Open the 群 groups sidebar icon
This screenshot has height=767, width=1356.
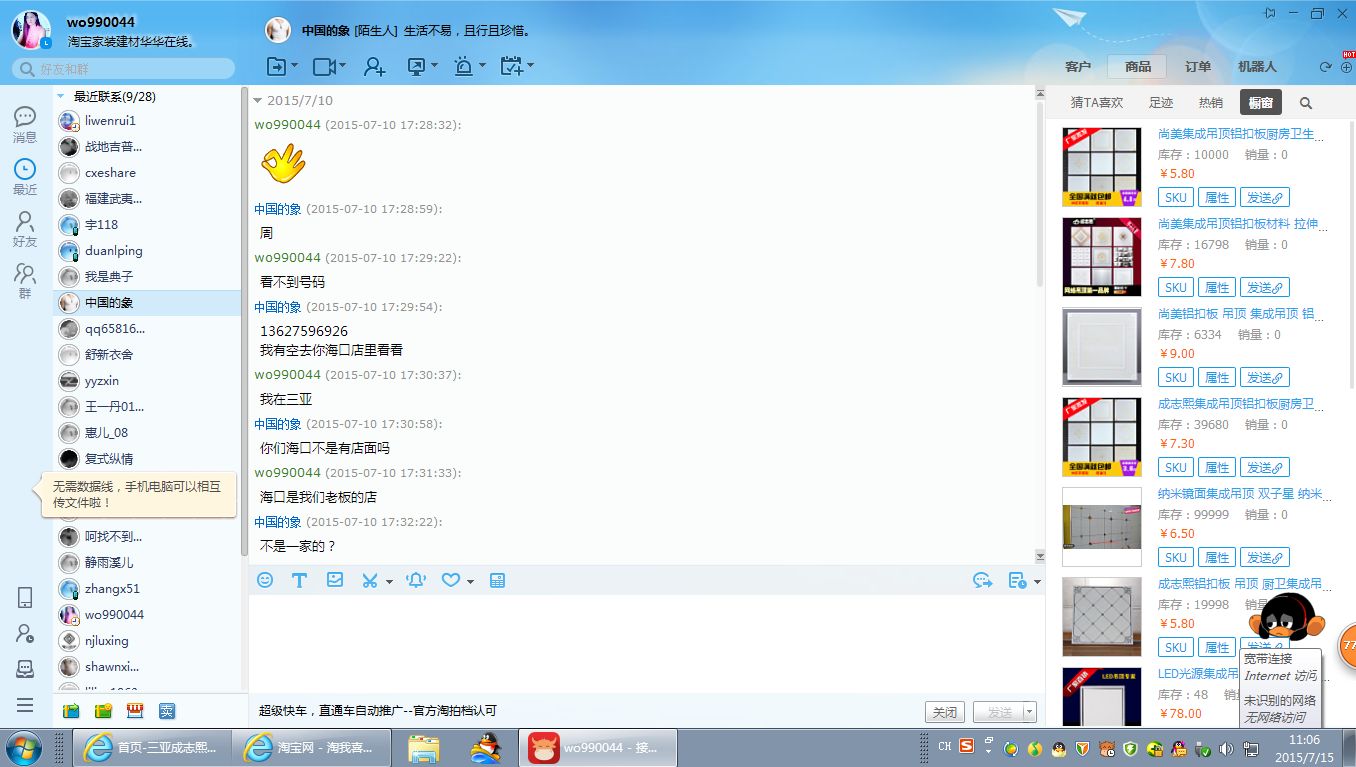pyautogui.click(x=25, y=280)
